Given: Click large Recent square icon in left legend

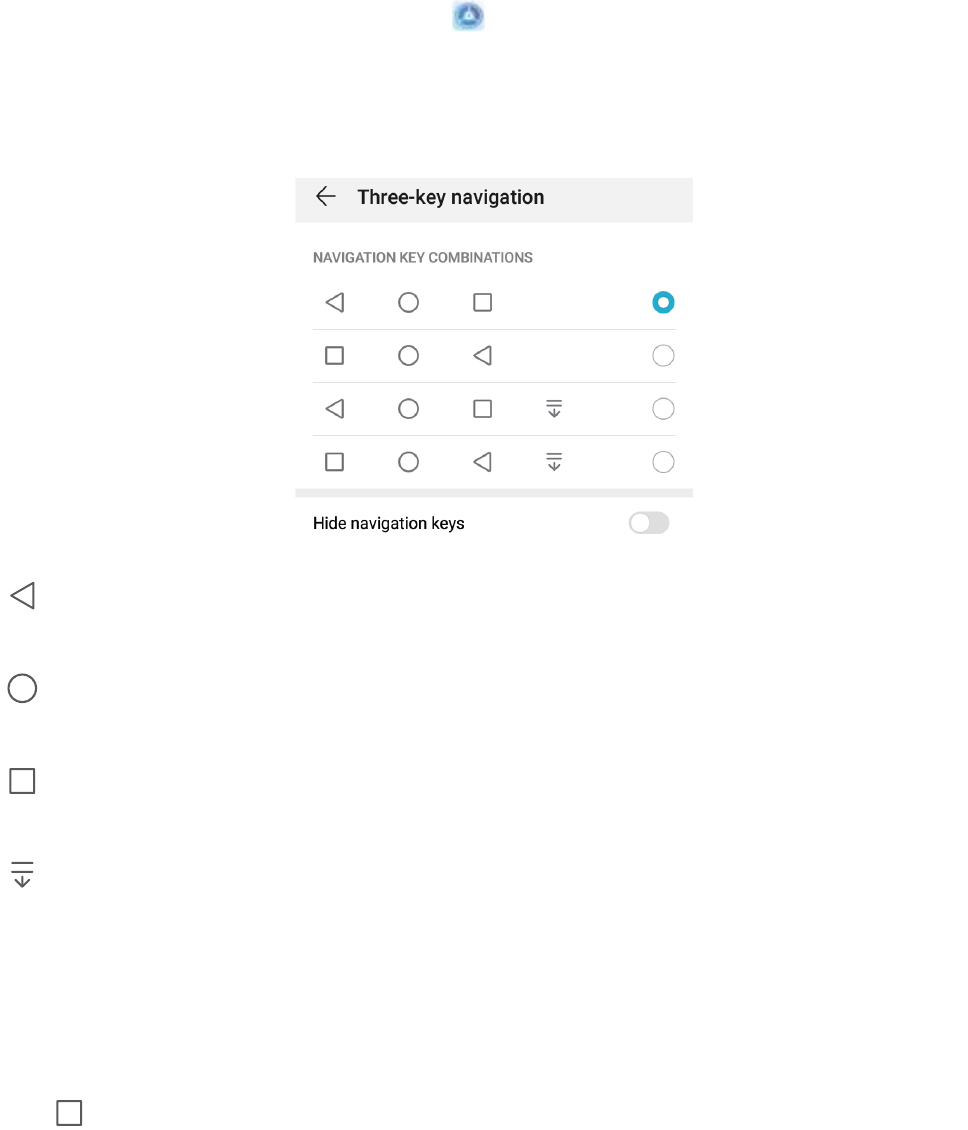Looking at the screenshot, I should point(23,781).
